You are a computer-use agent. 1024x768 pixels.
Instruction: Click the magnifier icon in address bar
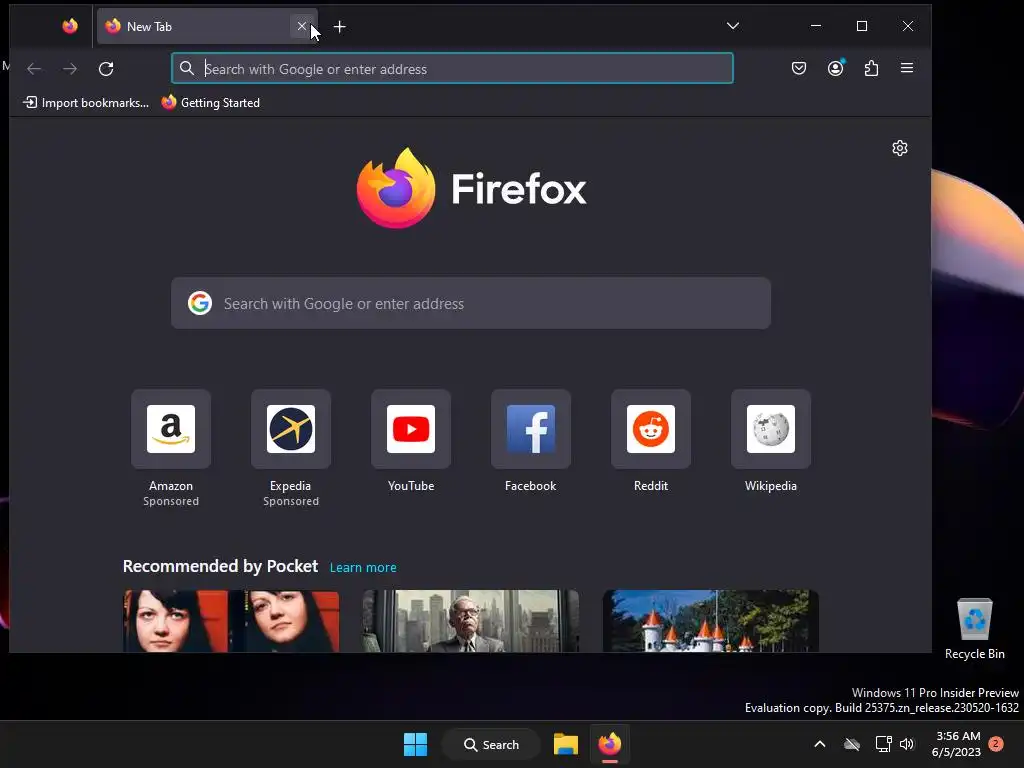187,69
